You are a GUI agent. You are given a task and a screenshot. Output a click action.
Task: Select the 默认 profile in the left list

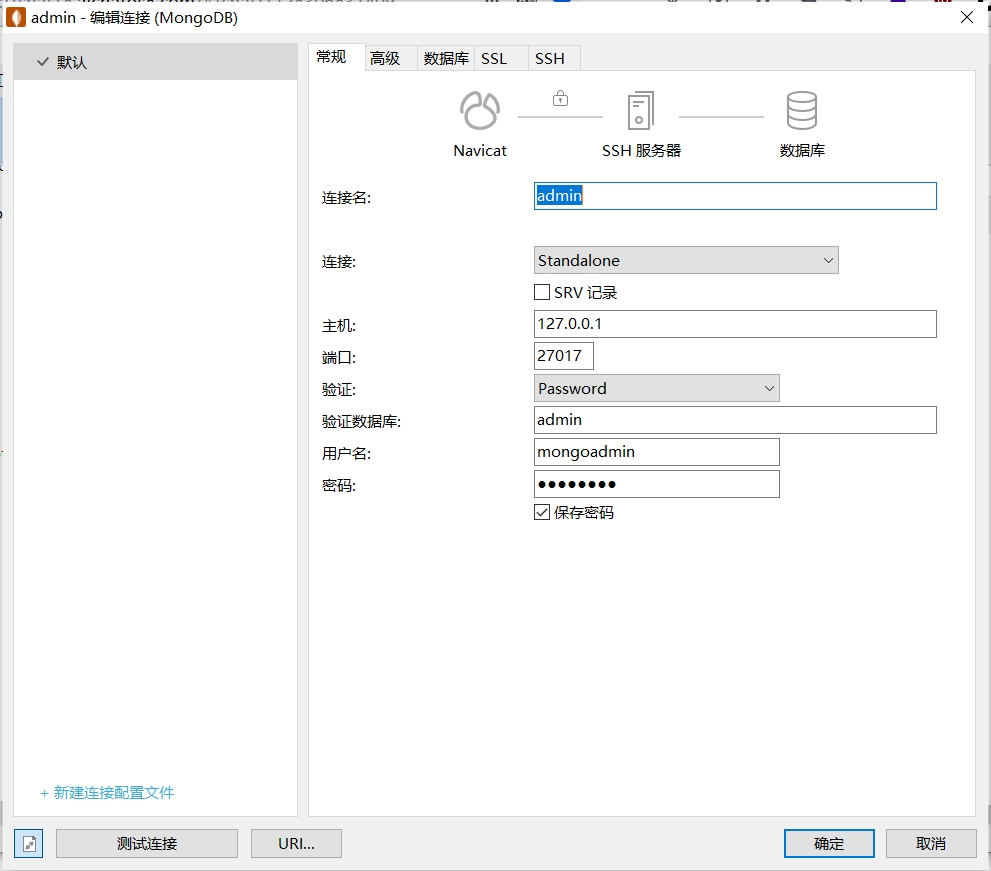pyautogui.click(x=155, y=62)
